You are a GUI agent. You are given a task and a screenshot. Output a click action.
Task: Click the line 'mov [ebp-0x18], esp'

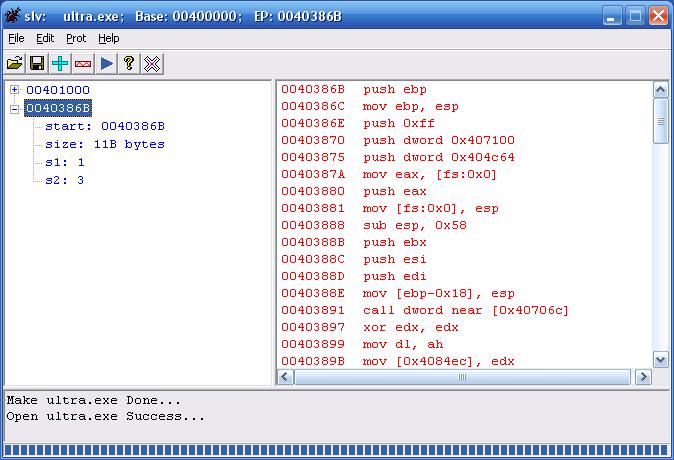(398, 293)
